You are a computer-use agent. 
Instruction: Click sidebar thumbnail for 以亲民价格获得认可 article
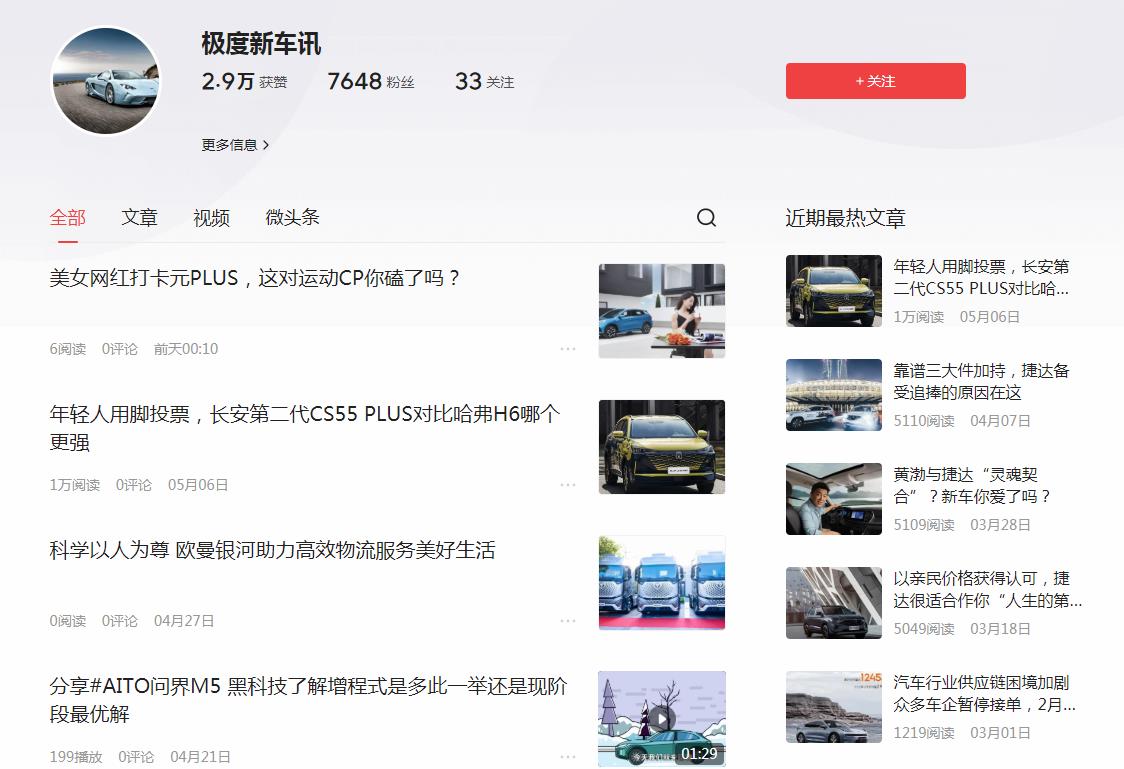point(834,603)
